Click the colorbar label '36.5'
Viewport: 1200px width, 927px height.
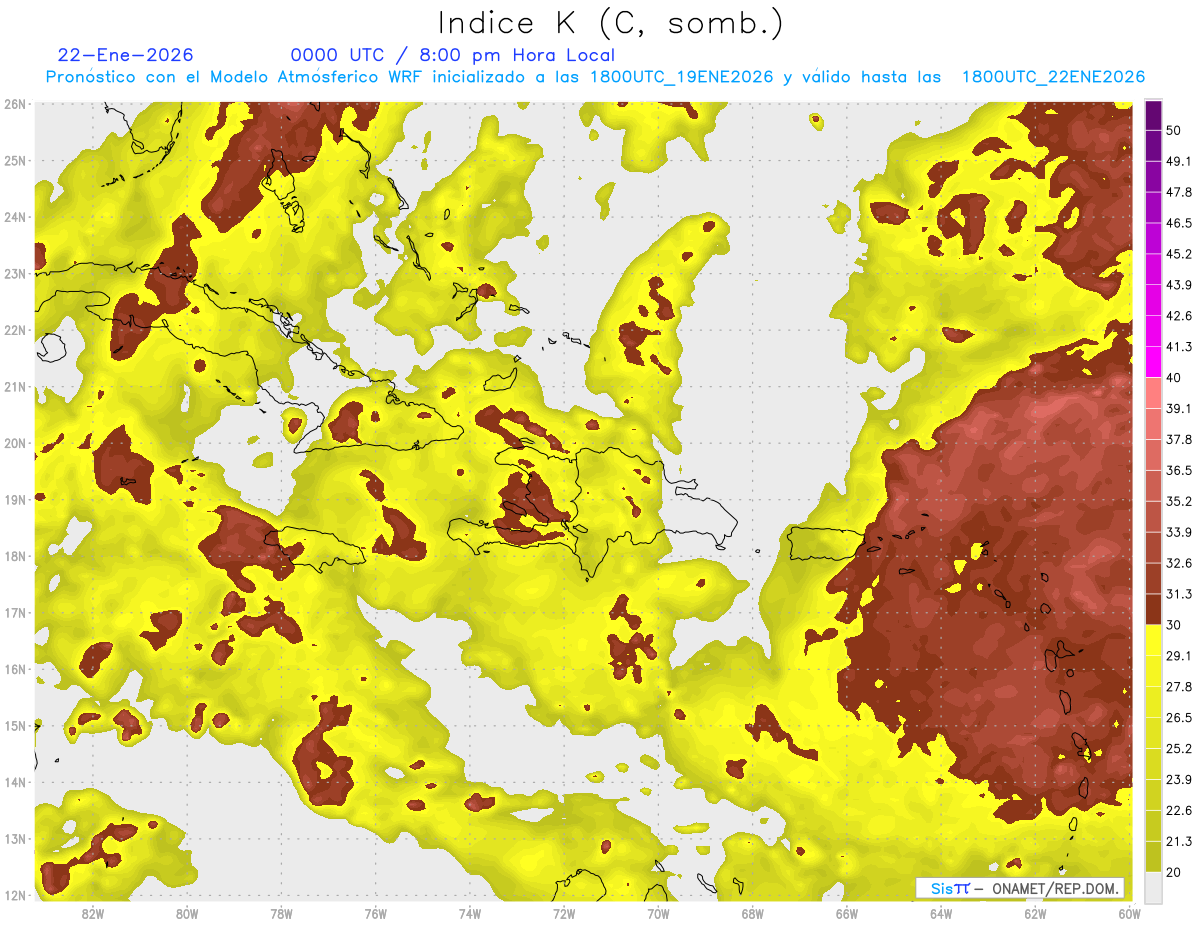[1179, 470]
